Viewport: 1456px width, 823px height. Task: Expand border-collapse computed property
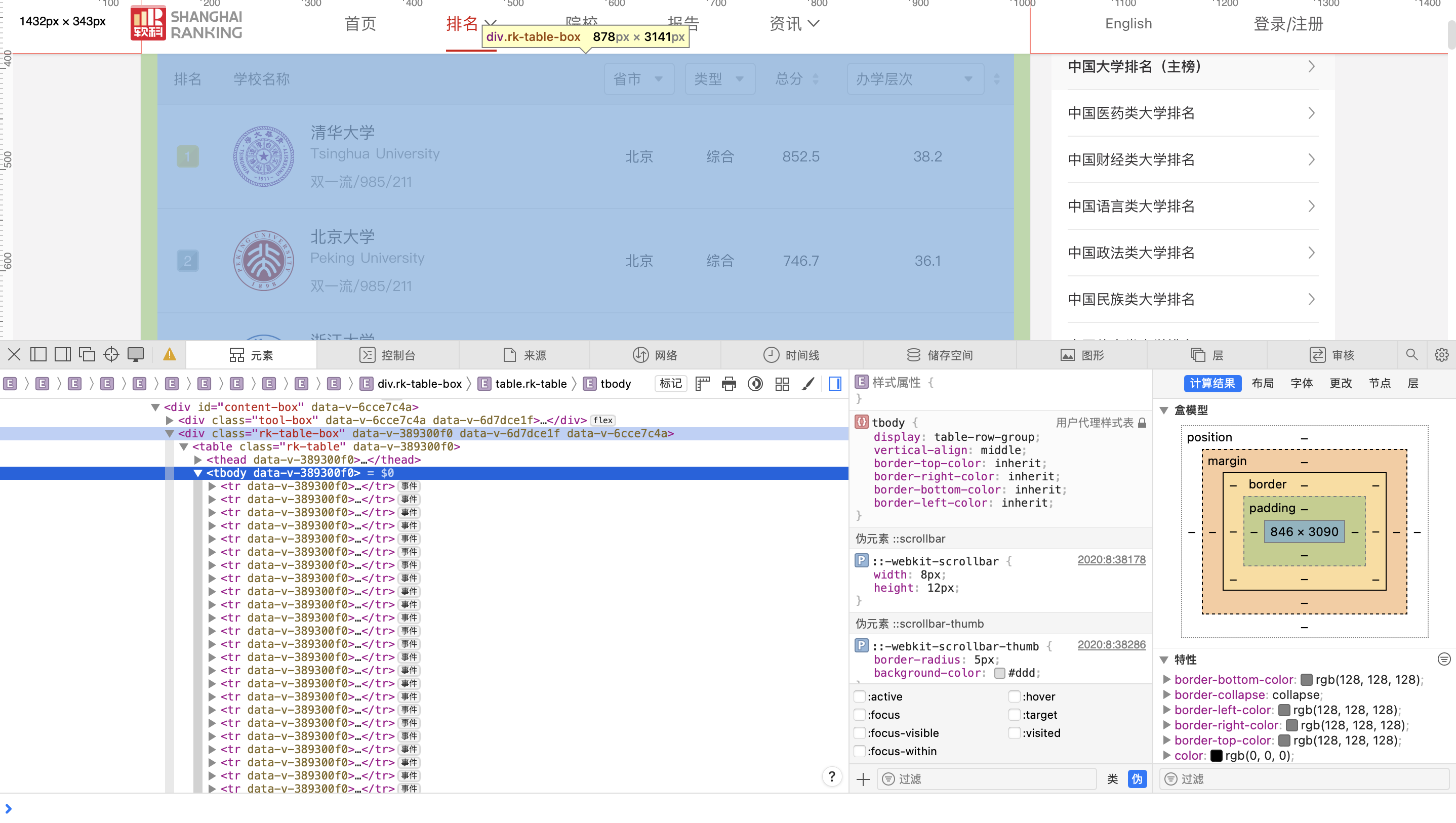pyautogui.click(x=1166, y=694)
